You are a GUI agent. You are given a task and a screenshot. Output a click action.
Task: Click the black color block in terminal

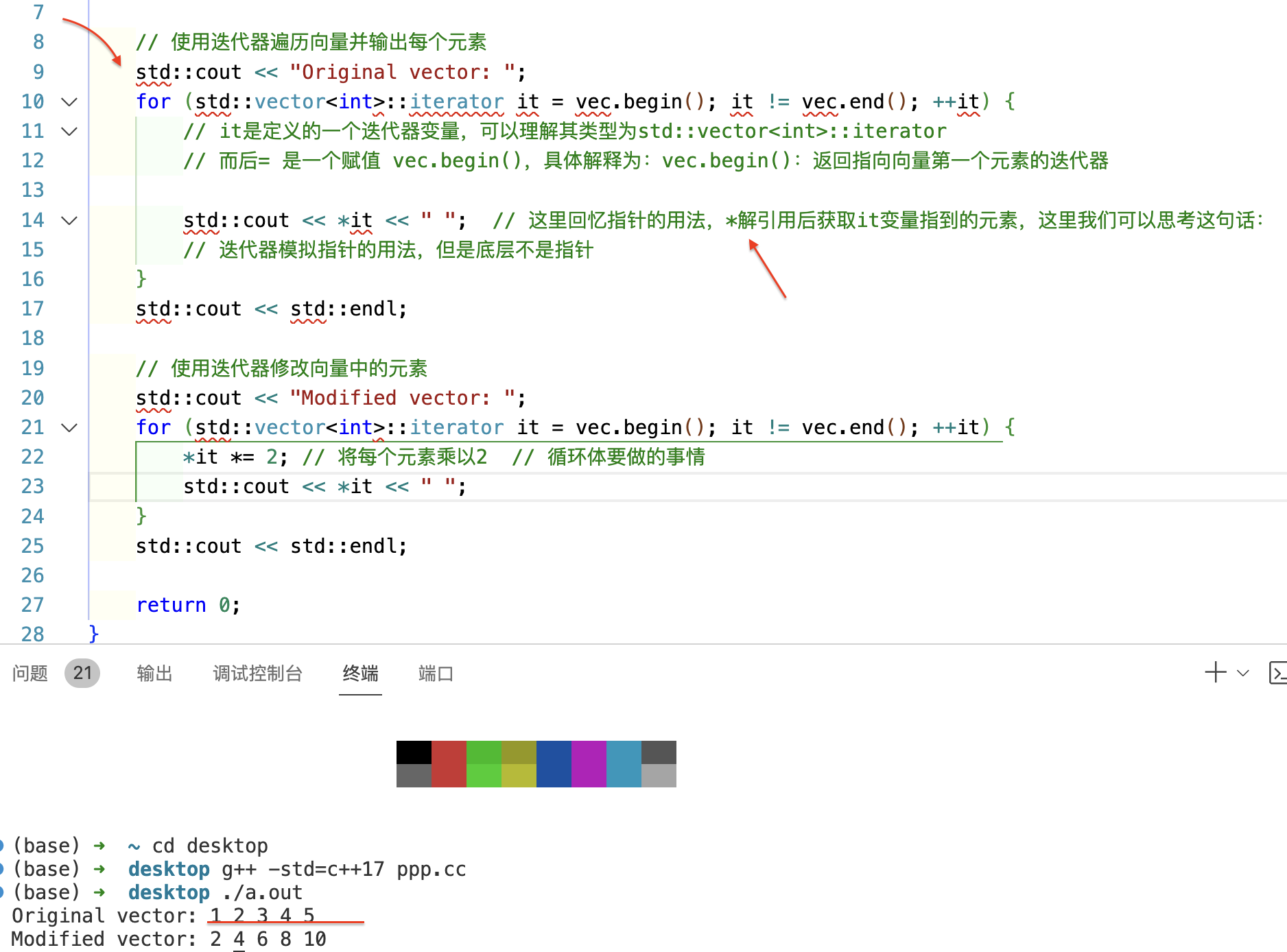point(414,752)
